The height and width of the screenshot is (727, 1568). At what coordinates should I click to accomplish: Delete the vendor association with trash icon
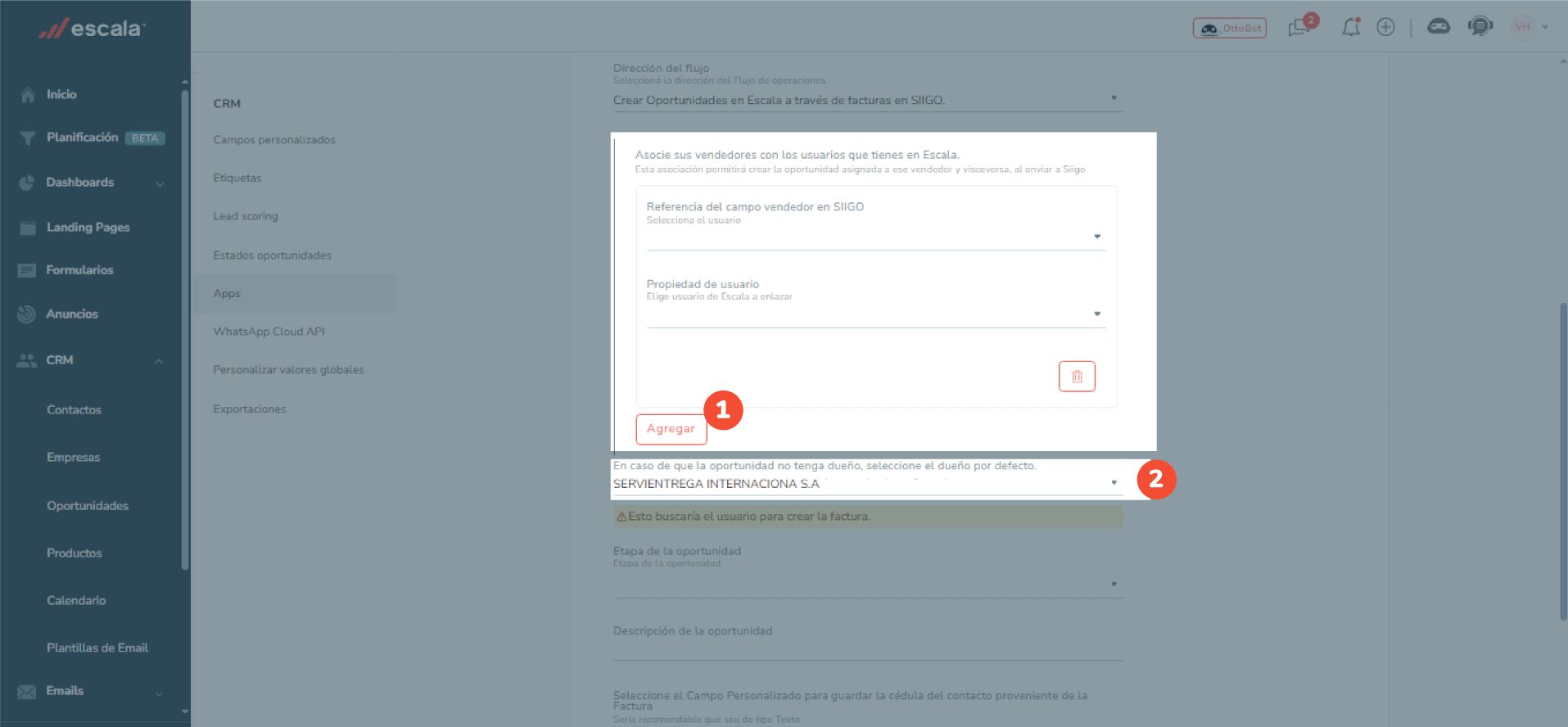1077,377
